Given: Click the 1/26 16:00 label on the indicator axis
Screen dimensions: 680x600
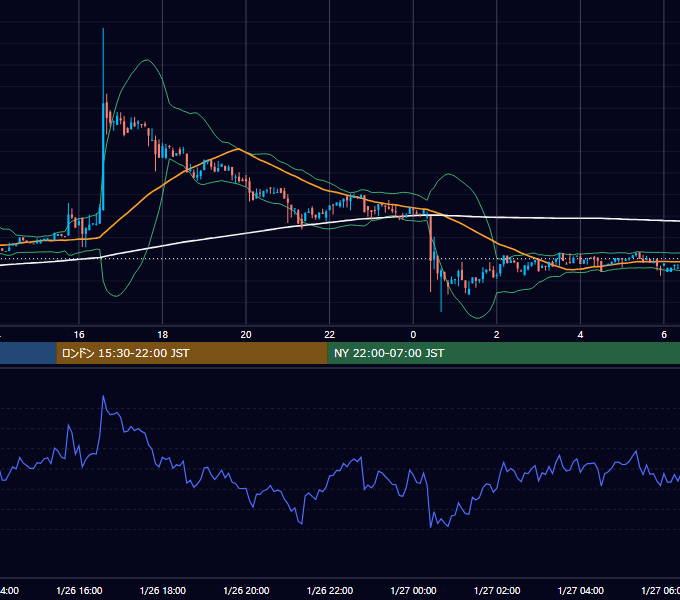Looking at the screenshot, I should point(79,590).
